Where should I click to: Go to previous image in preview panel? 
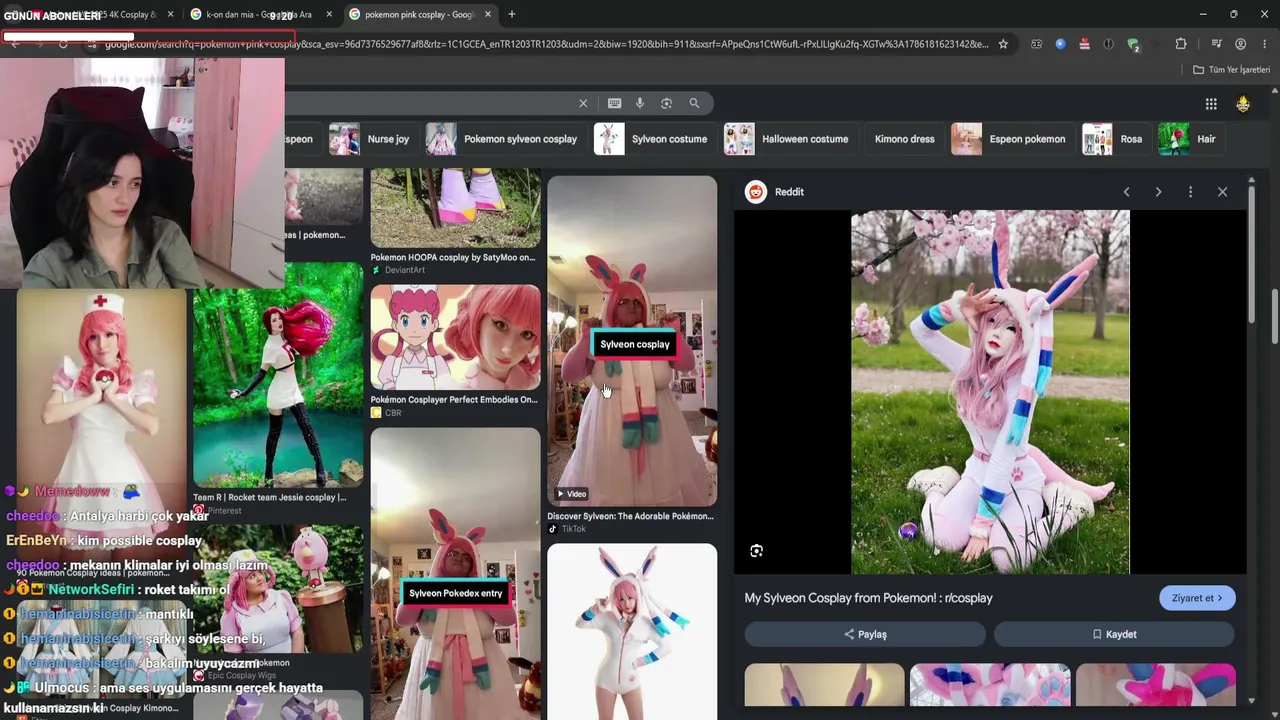[1126, 192]
